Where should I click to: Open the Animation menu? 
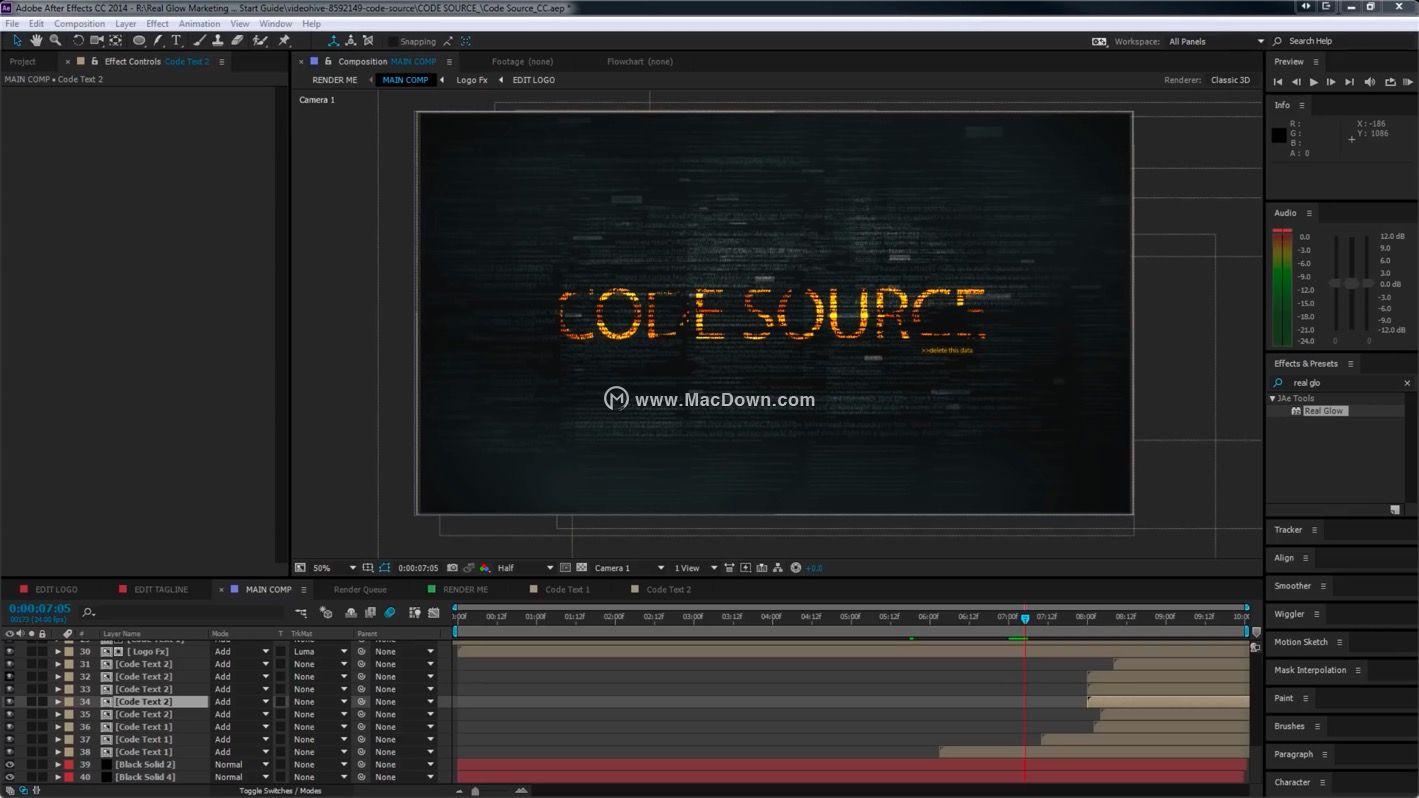tap(199, 24)
